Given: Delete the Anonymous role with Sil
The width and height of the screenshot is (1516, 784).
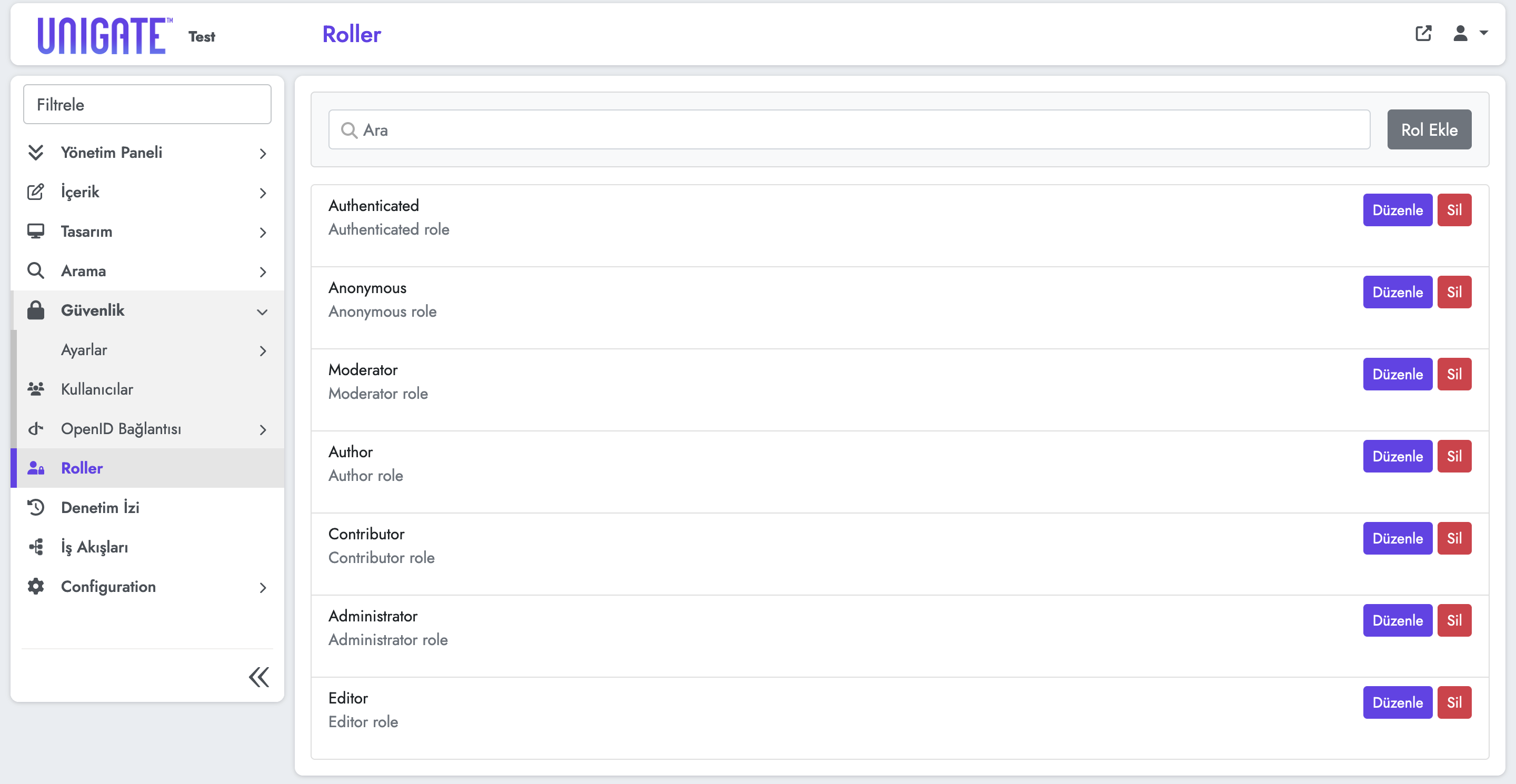Looking at the screenshot, I should tap(1453, 292).
